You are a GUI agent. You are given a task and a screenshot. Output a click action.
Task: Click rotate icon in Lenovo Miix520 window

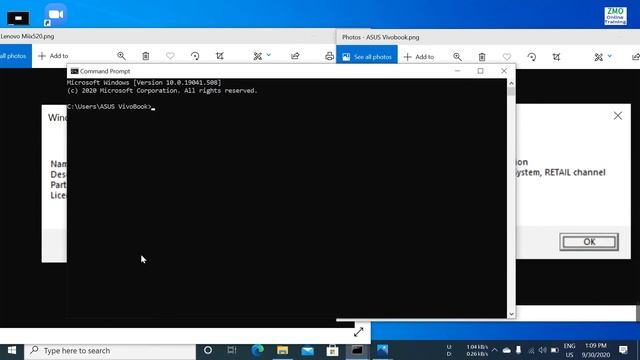coord(195,56)
